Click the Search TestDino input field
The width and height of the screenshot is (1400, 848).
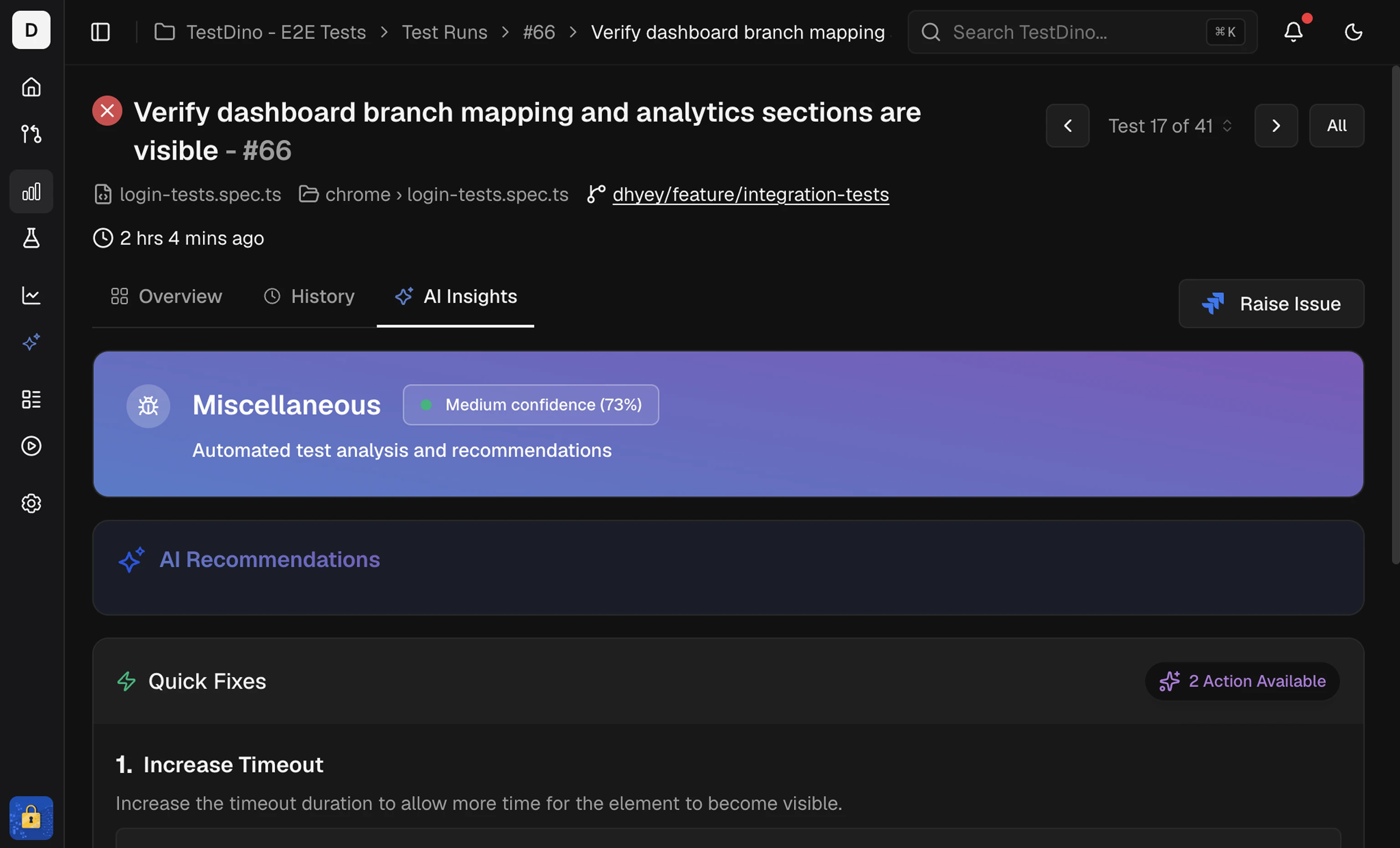tap(1082, 32)
